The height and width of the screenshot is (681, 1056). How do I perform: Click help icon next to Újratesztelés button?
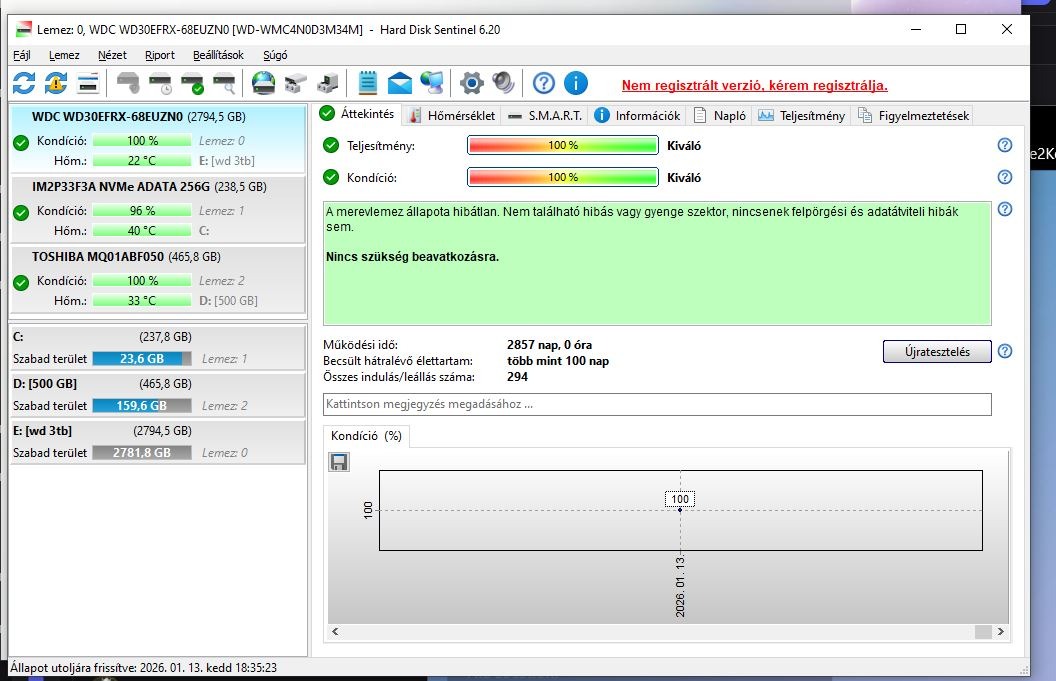1005,351
